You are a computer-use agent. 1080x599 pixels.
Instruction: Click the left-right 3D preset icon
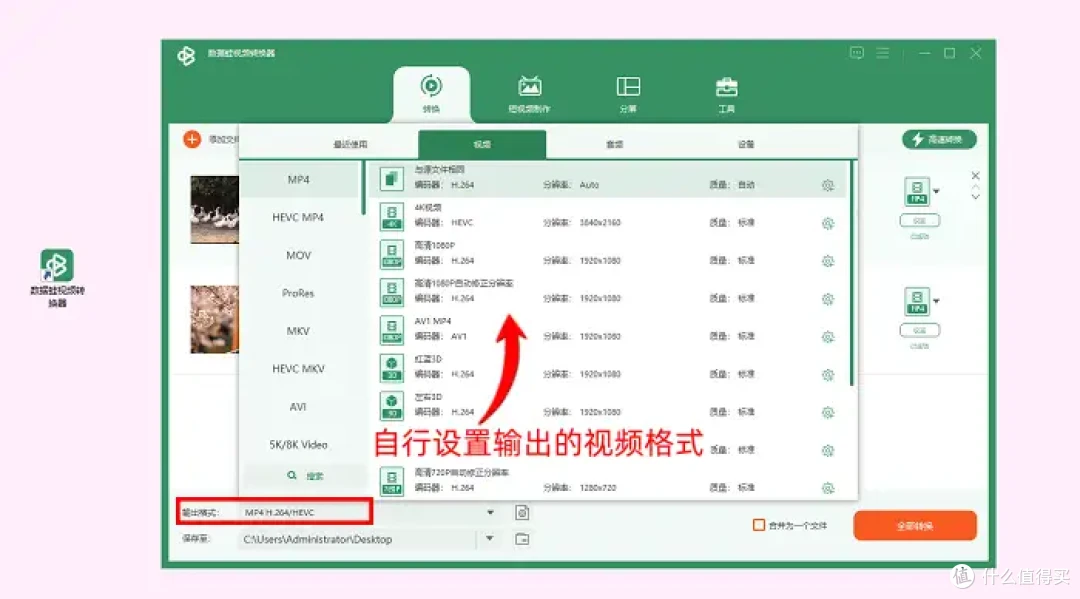(x=391, y=406)
